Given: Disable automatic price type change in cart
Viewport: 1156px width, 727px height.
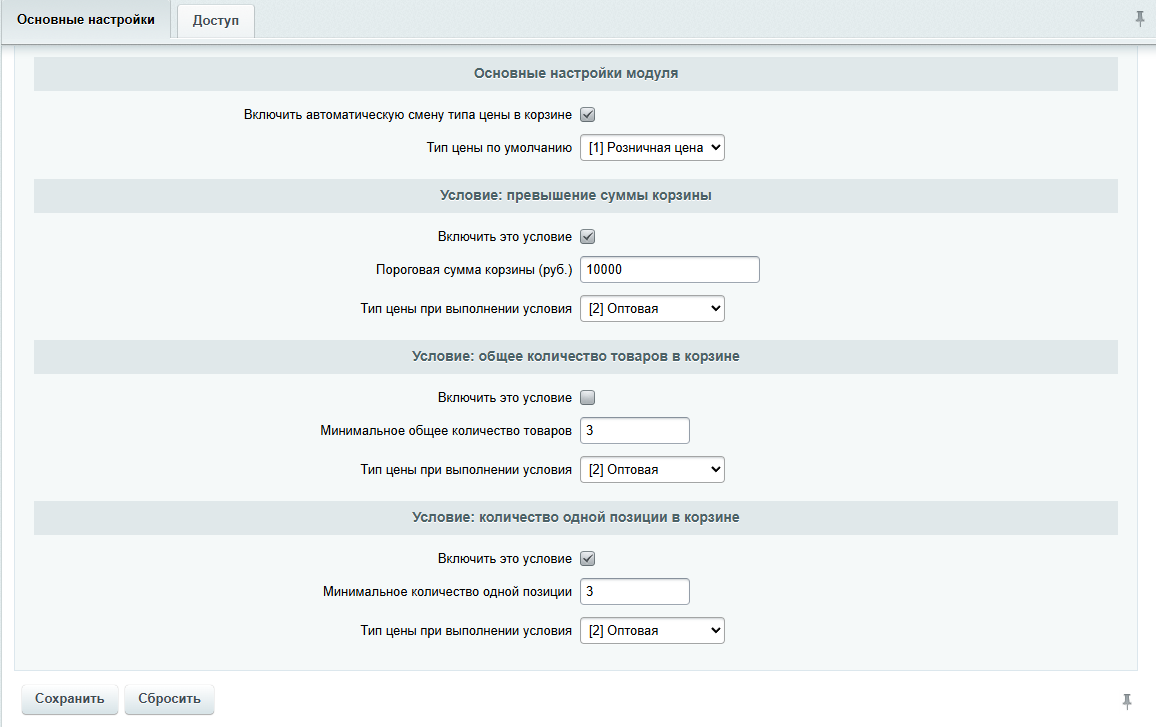Looking at the screenshot, I should [587, 114].
